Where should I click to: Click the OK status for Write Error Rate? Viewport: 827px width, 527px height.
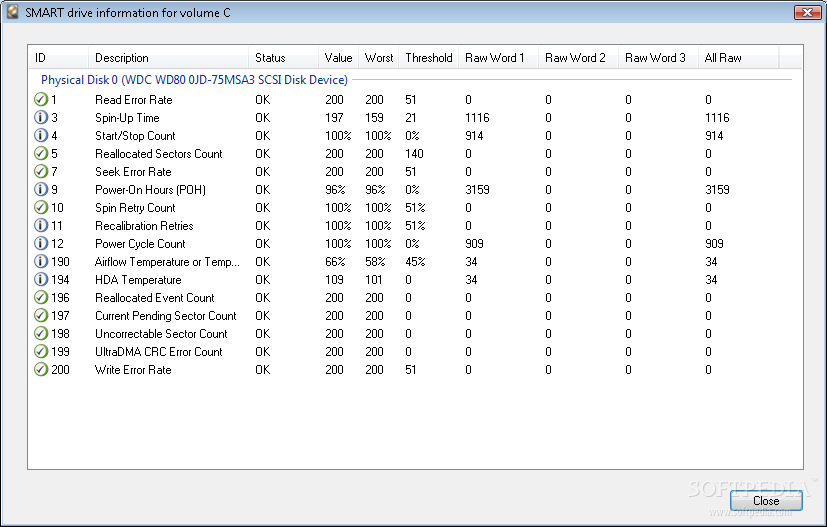263,370
